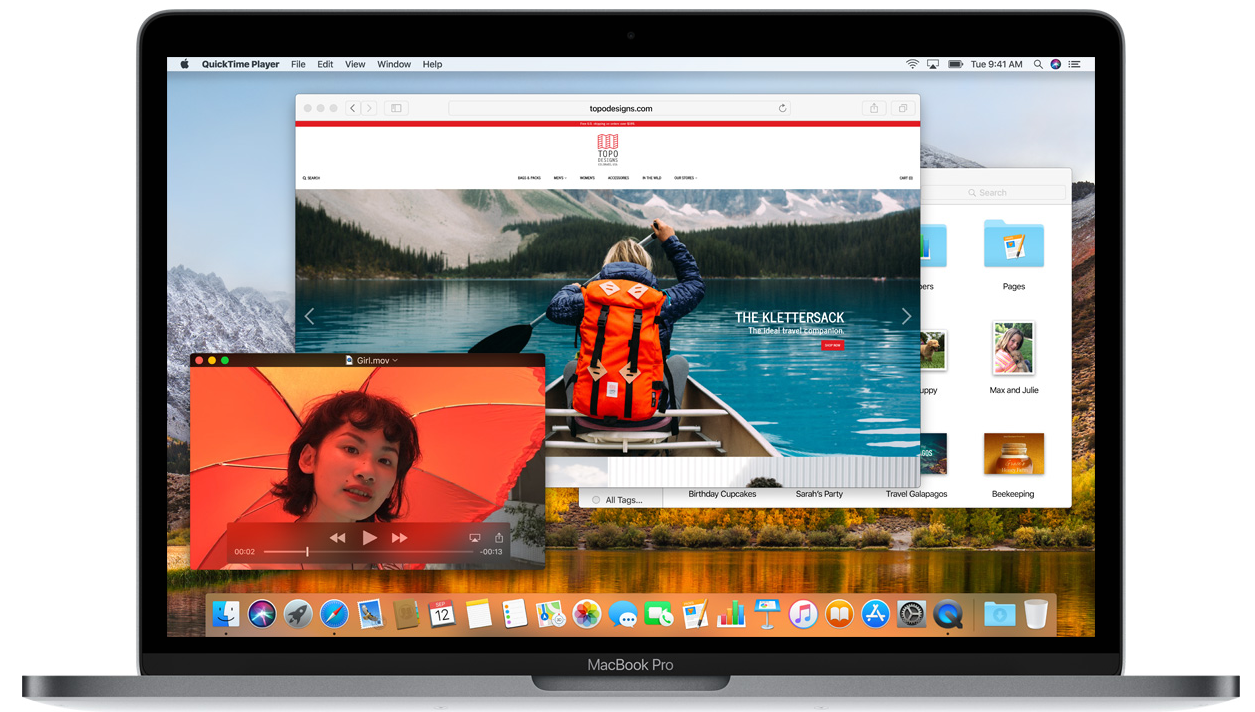Select the Birthday Cupcakes file name
The height and width of the screenshot is (712, 1255).
pos(722,494)
